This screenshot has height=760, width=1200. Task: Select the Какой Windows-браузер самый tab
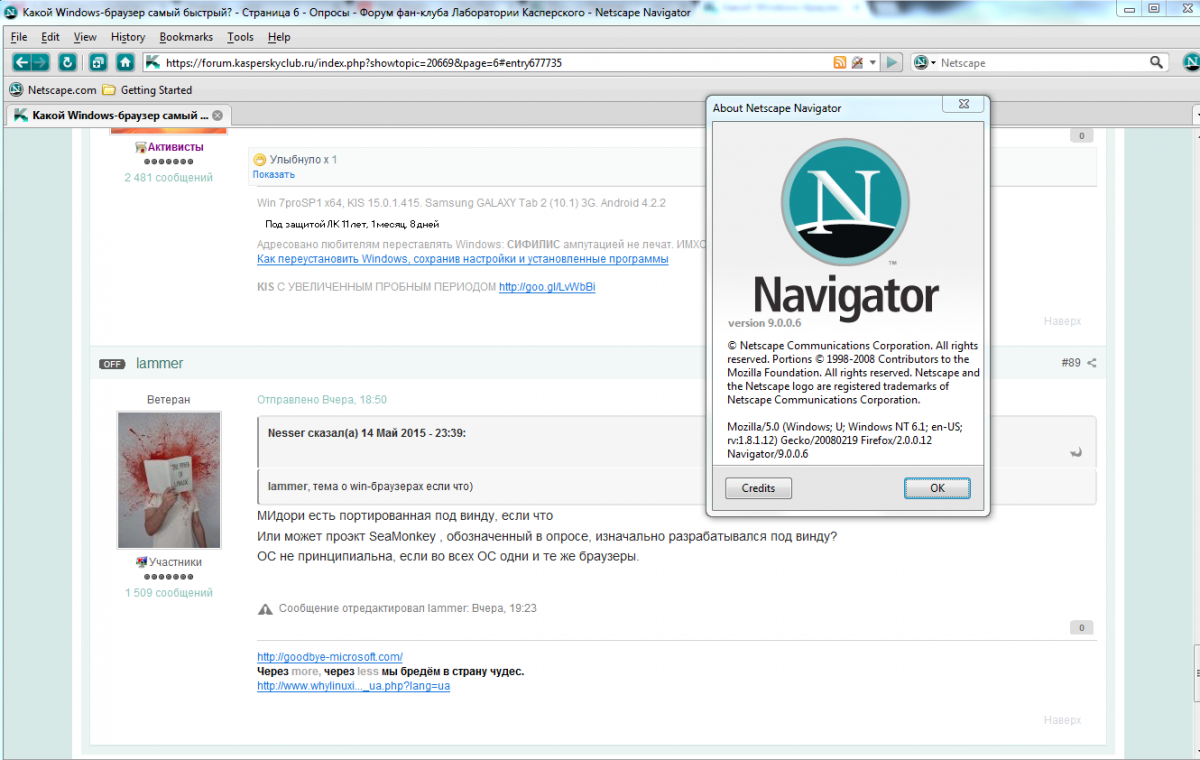pyautogui.click(x=118, y=115)
